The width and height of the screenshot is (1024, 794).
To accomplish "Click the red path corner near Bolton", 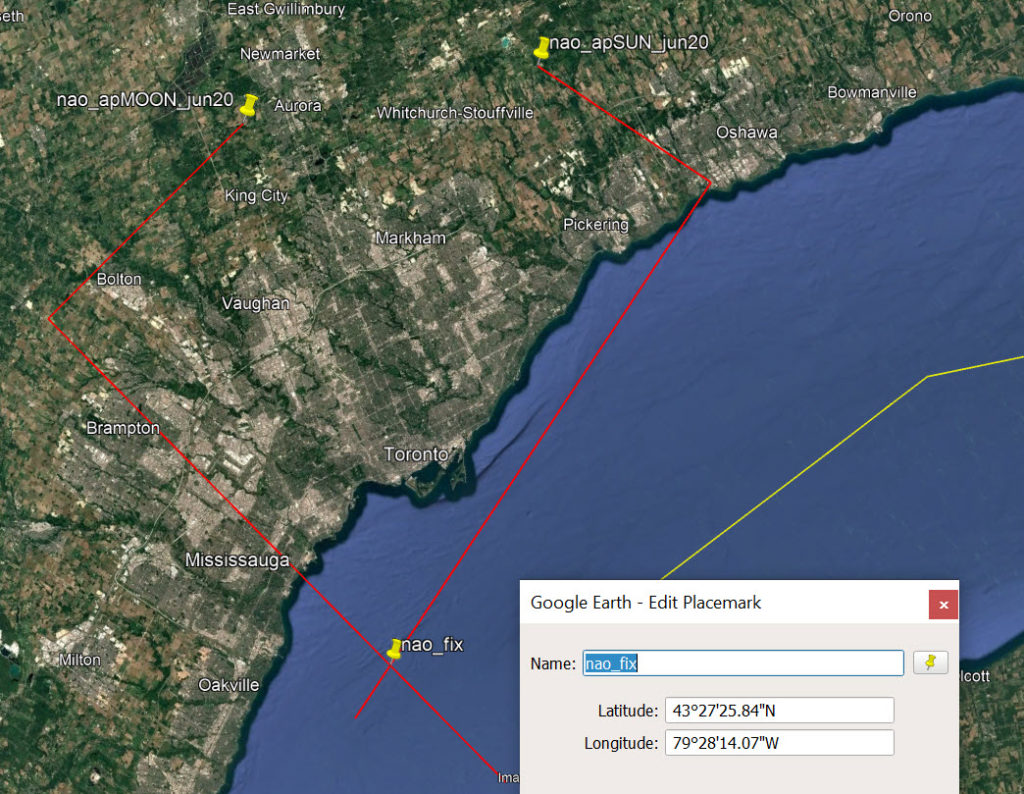I will (49, 319).
